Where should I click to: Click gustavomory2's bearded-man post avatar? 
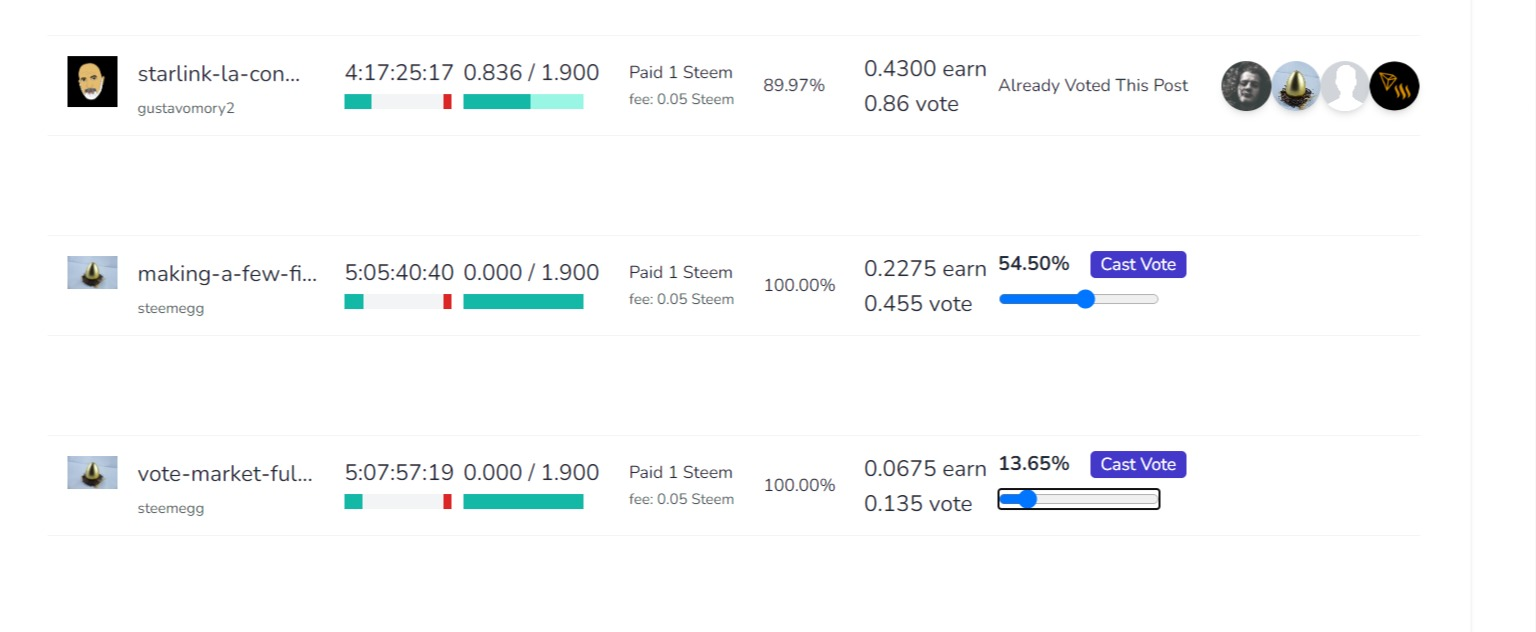click(x=92, y=81)
